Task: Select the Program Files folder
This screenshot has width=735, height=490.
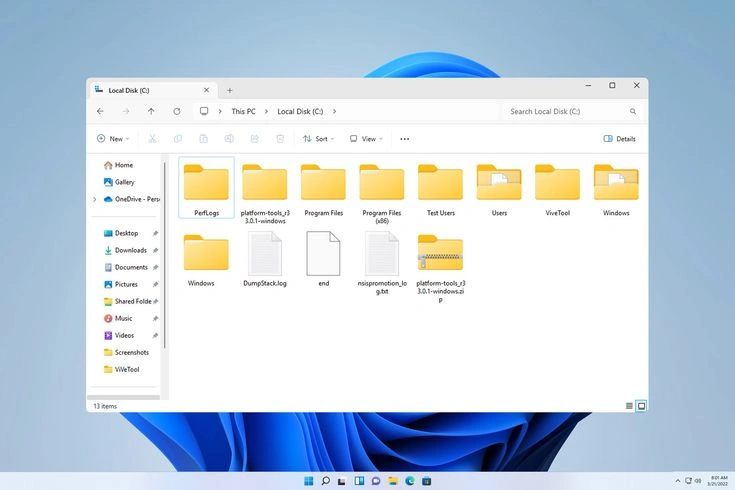Action: click(323, 189)
